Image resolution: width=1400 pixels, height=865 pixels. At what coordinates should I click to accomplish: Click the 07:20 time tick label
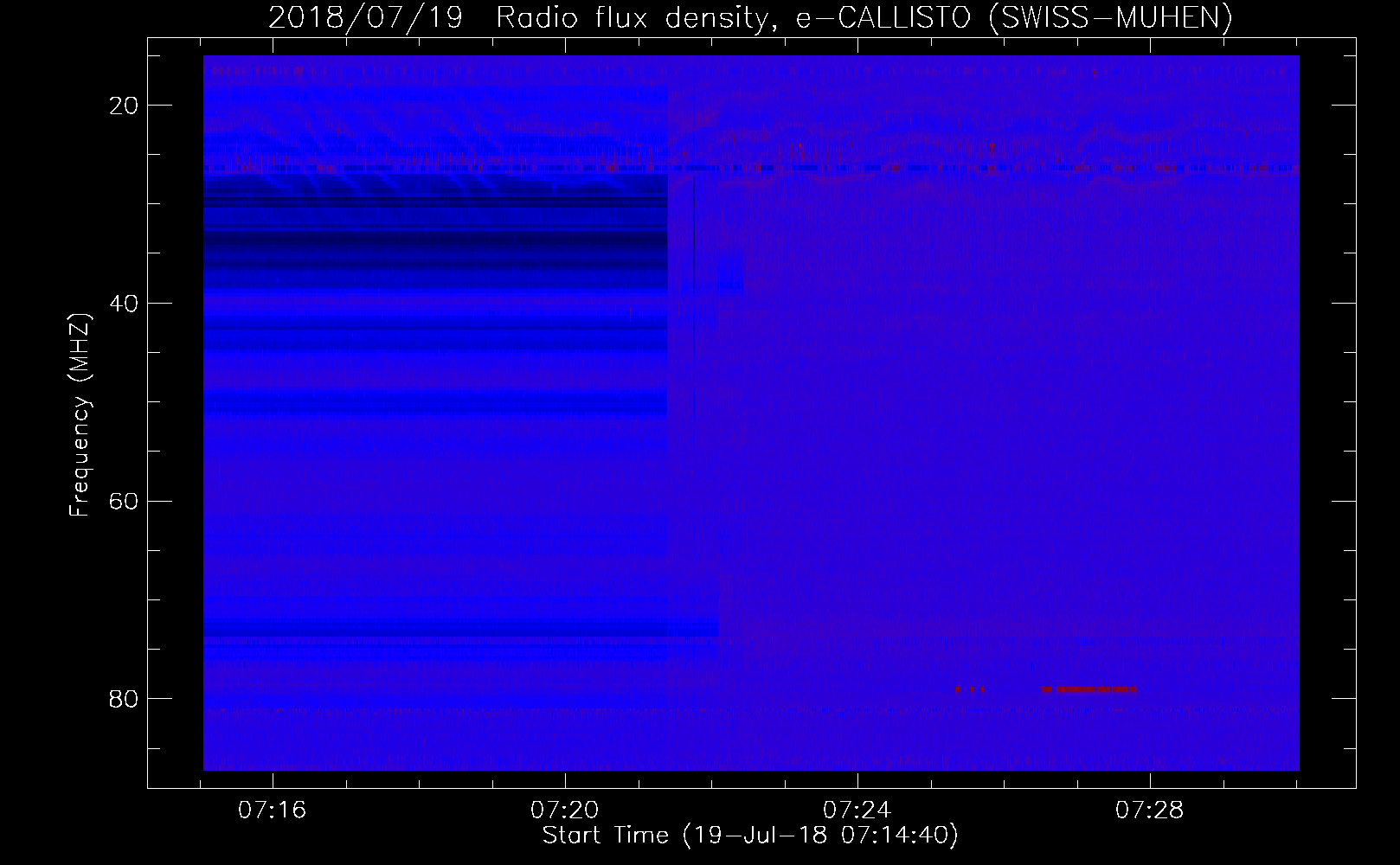pos(565,811)
